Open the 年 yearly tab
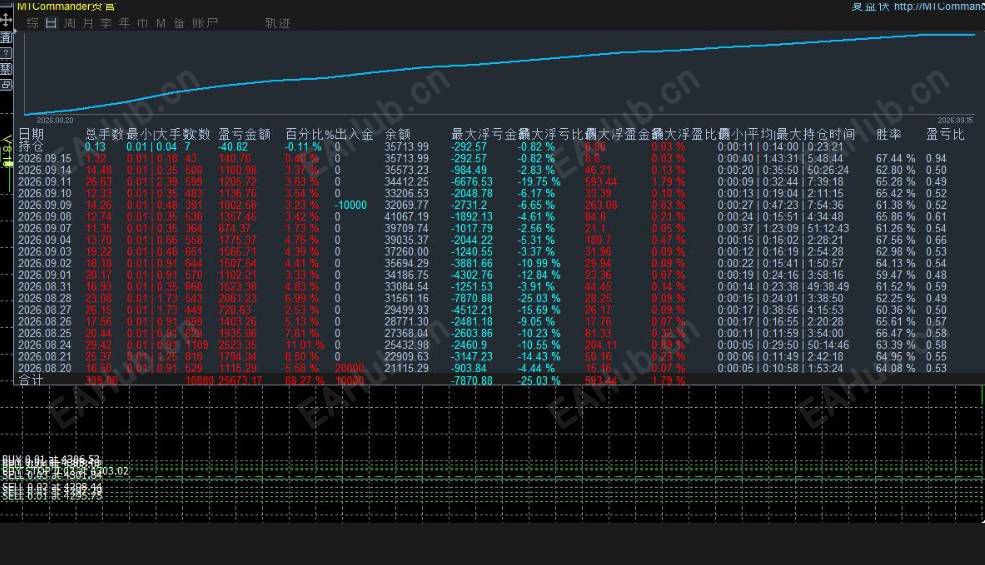 (x=124, y=23)
